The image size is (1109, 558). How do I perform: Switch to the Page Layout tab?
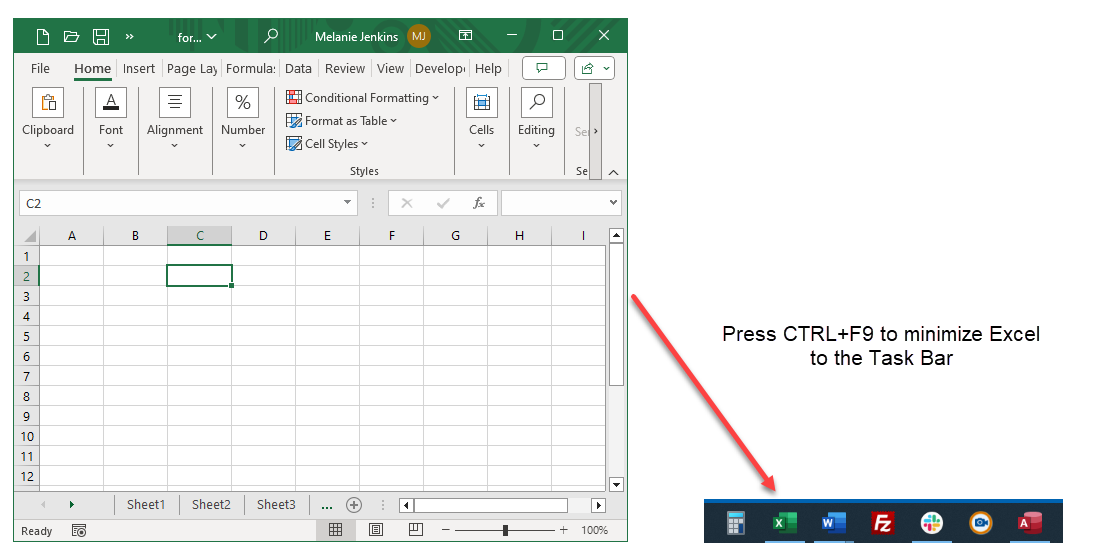tap(192, 69)
